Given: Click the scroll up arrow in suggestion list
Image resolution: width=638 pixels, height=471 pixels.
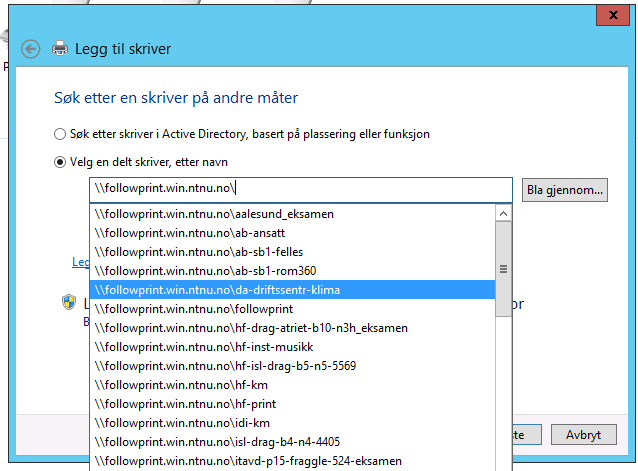Looking at the screenshot, I should coord(503,214).
